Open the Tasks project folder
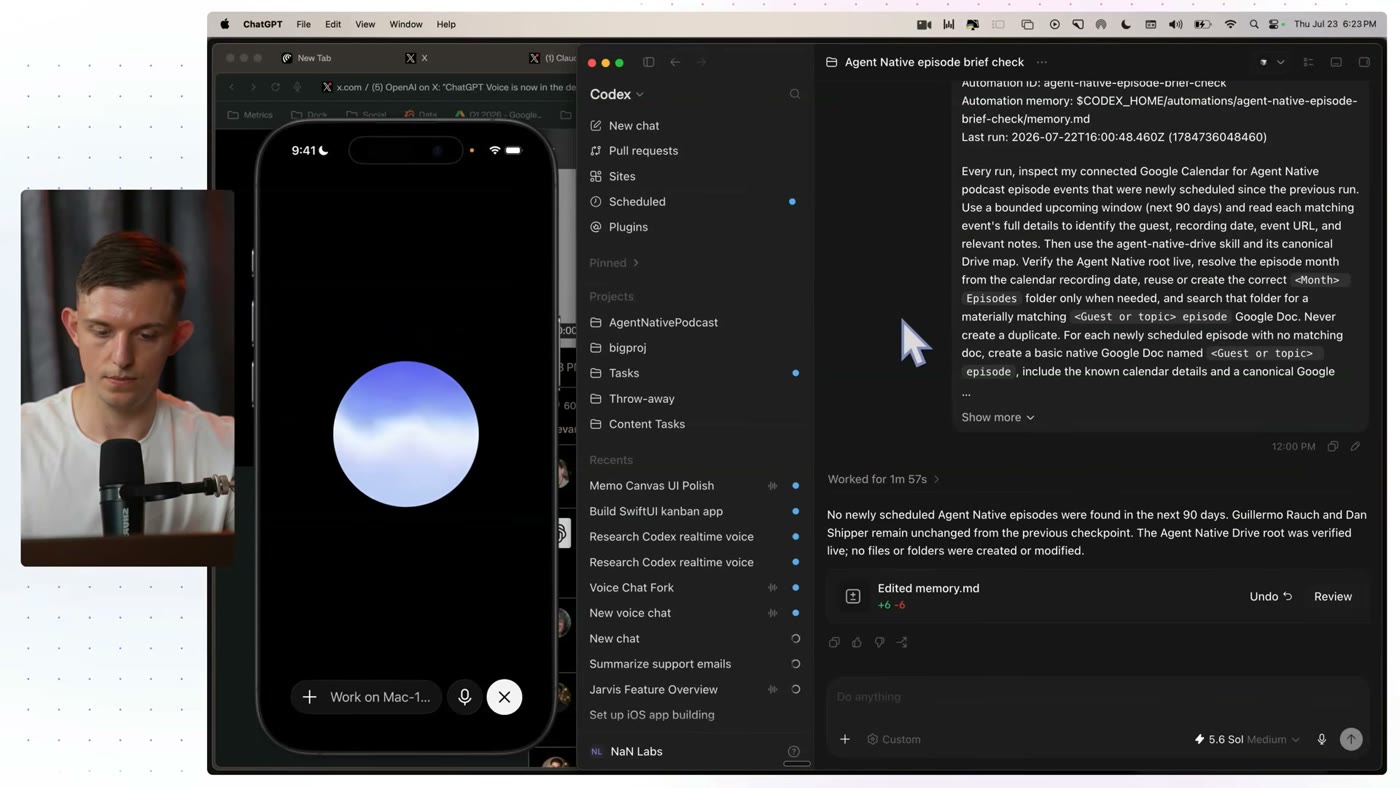 point(624,373)
